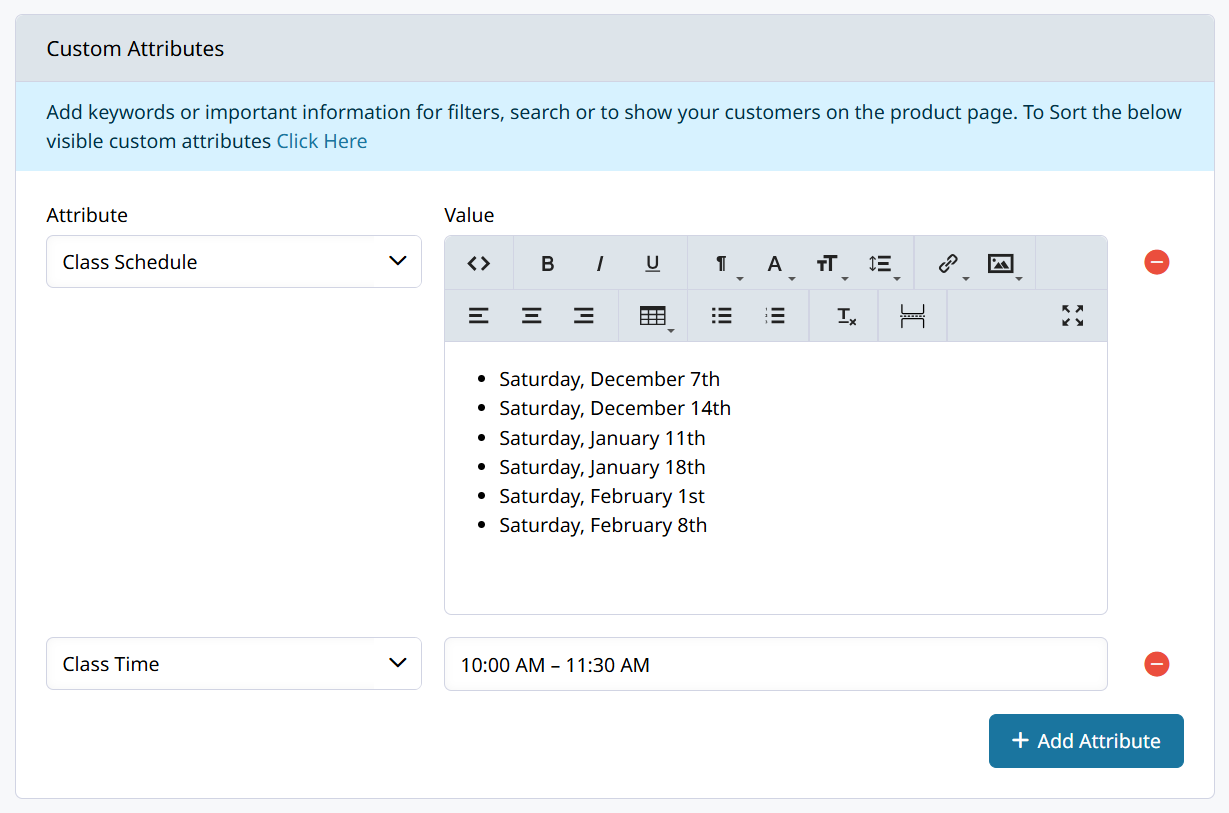Open the font size dropdown
The image size is (1229, 813).
[828, 263]
